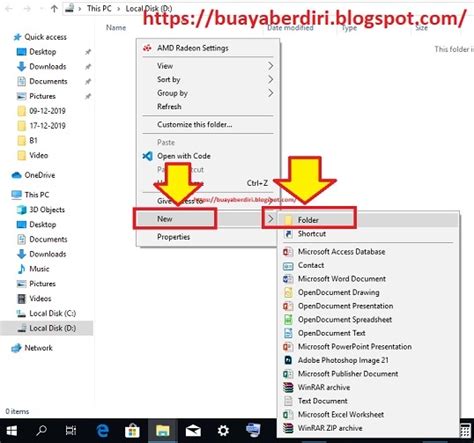Click the WinRAR archive icon
The width and height of the screenshot is (474, 443).
(288, 387)
